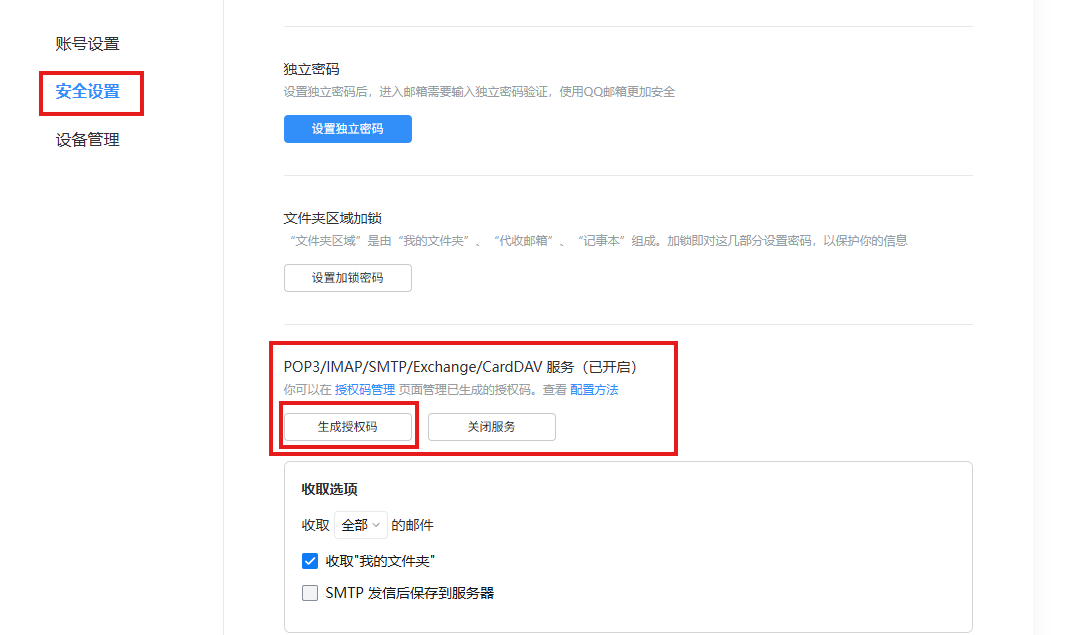This screenshot has width=1066, height=635.
Task: Click the blue checked folder-collection checkbox
Action: pyautogui.click(x=310, y=561)
